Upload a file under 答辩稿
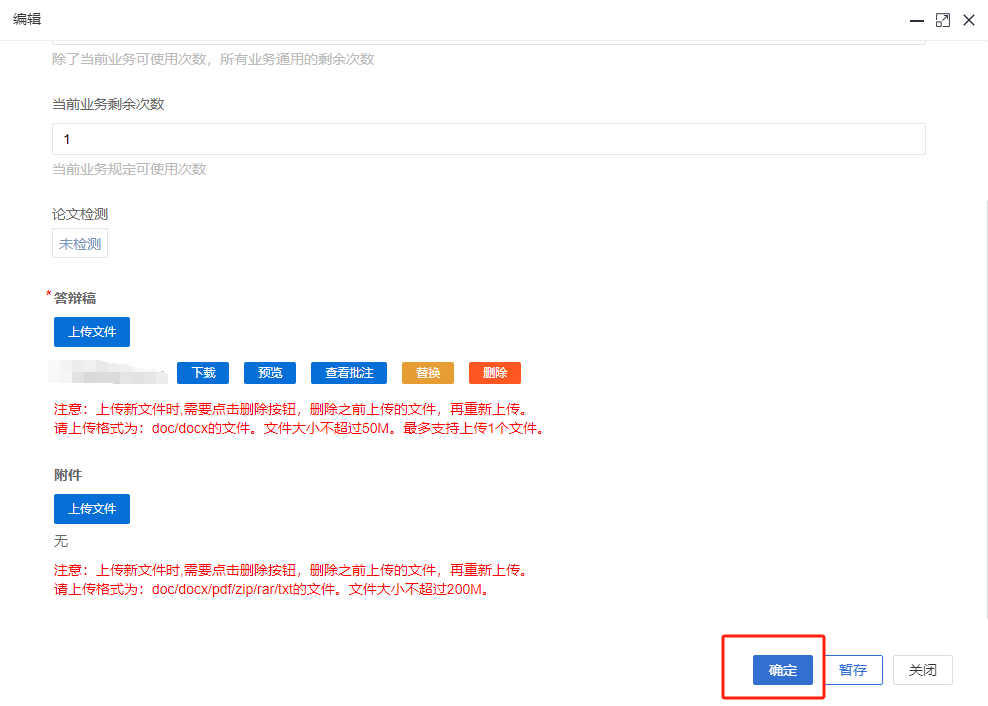988x706 pixels. (92, 332)
